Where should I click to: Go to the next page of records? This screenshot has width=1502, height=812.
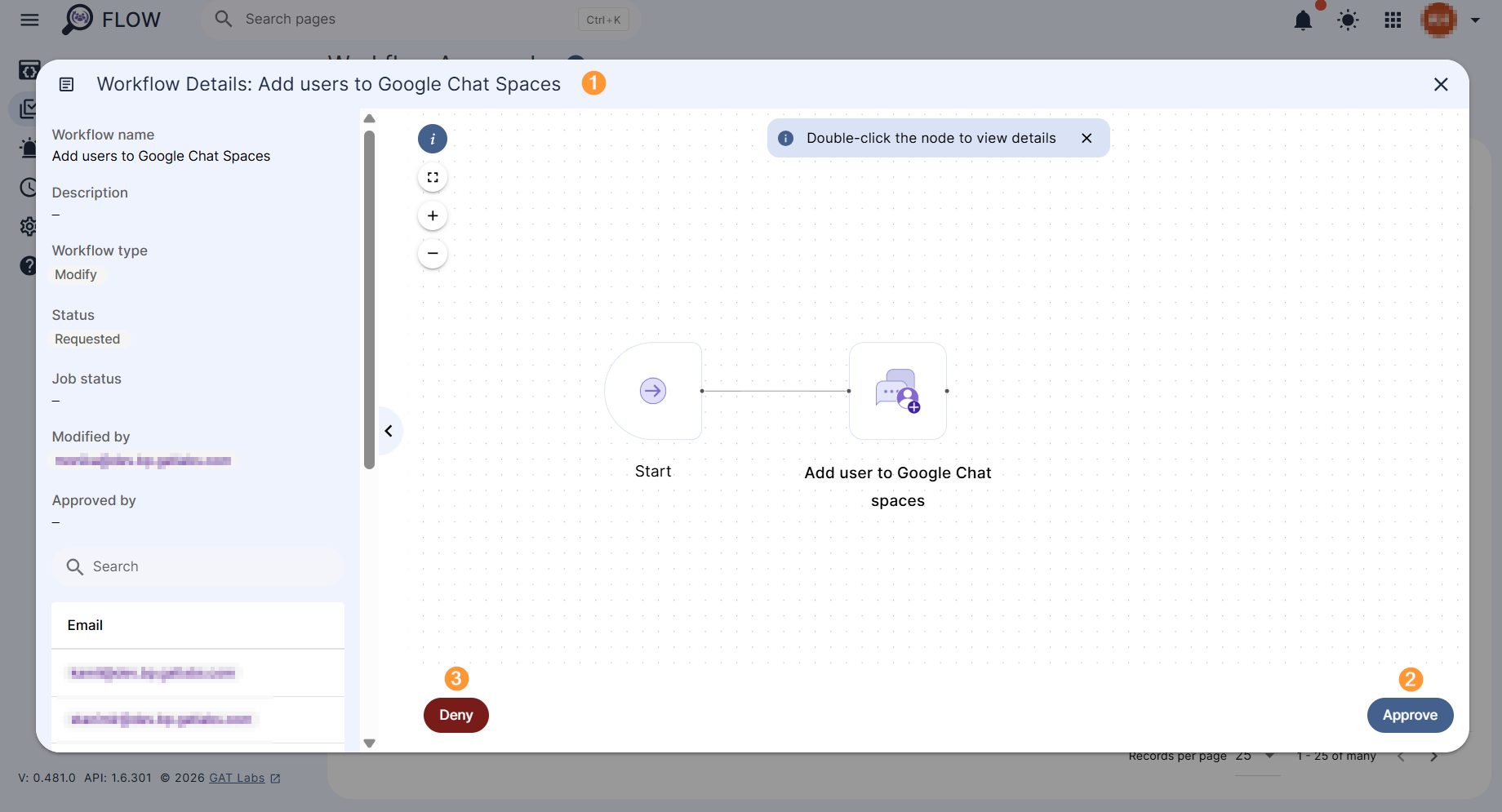1434,757
